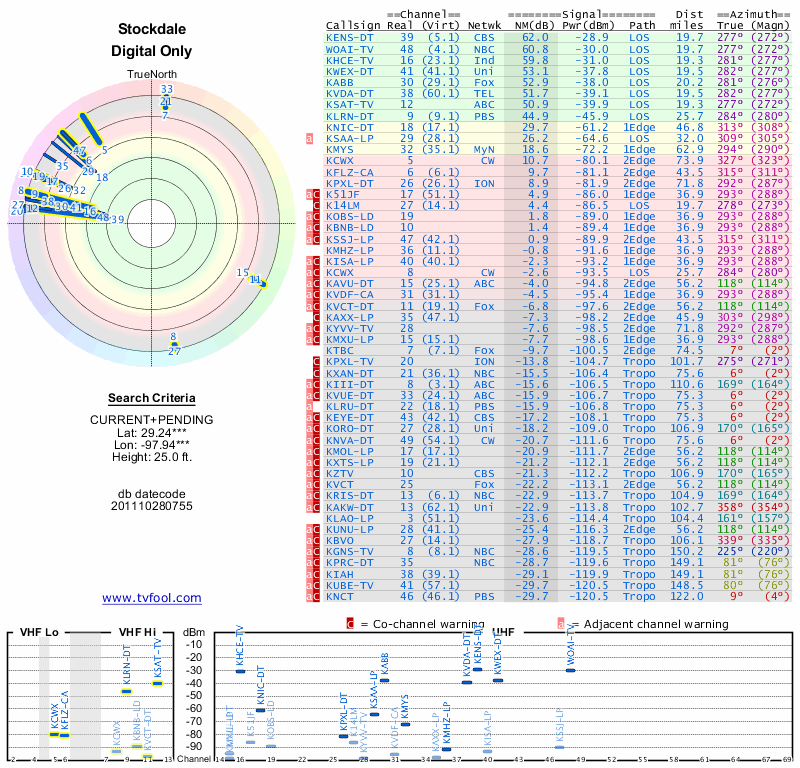Viewport: 800px width, 768px height.
Task: Click the VHF Lo chart label
Action: coord(39,632)
